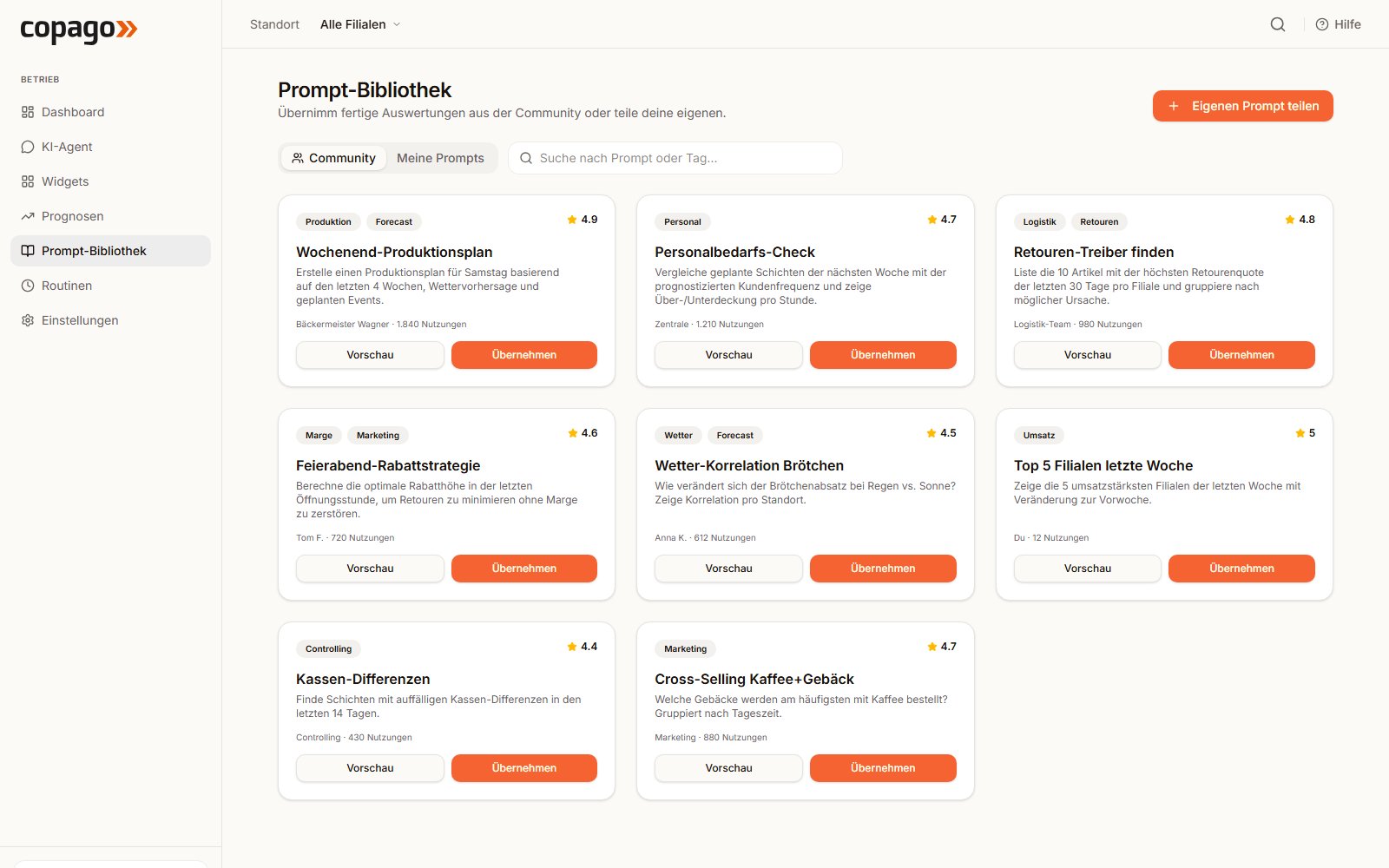Open Einstellungen gear icon
The image size is (1389, 868).
[28, 320]
